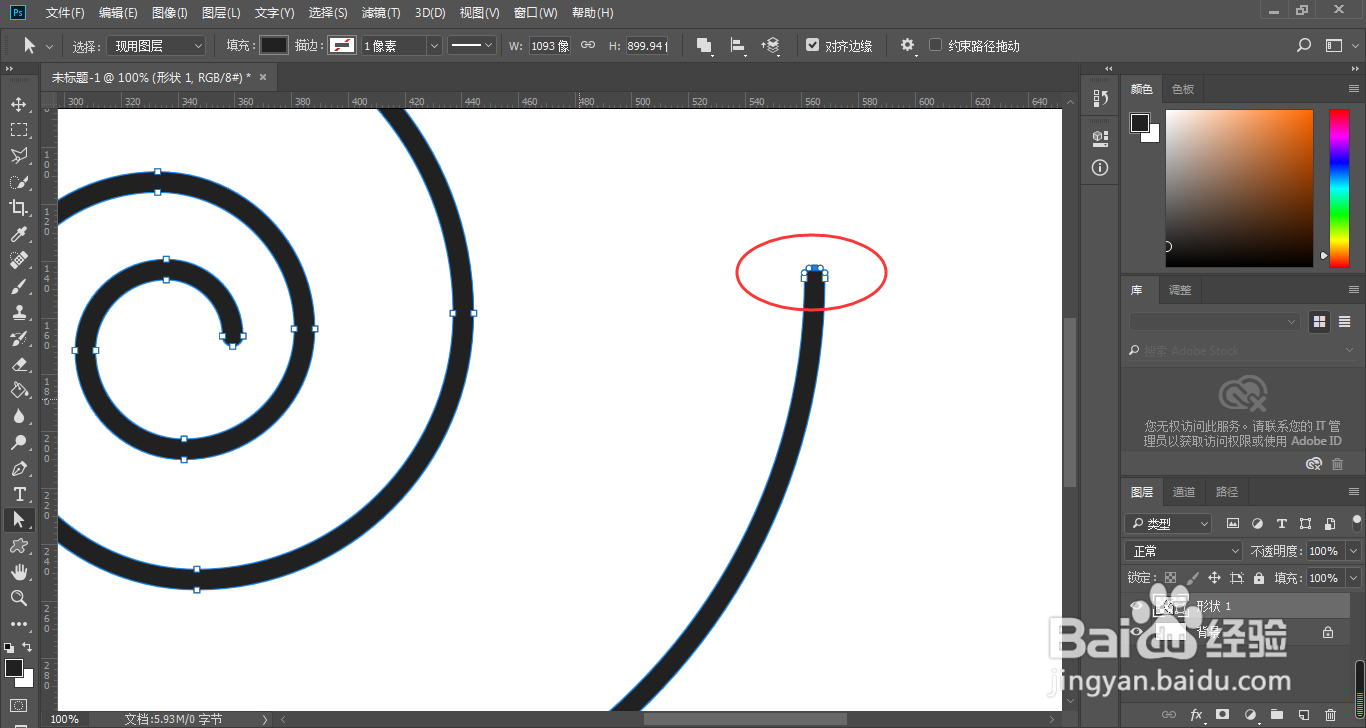The height and width of the screenshot is (728, 1366).
Task: Select the Quick Selection tool
Action: 18,182
